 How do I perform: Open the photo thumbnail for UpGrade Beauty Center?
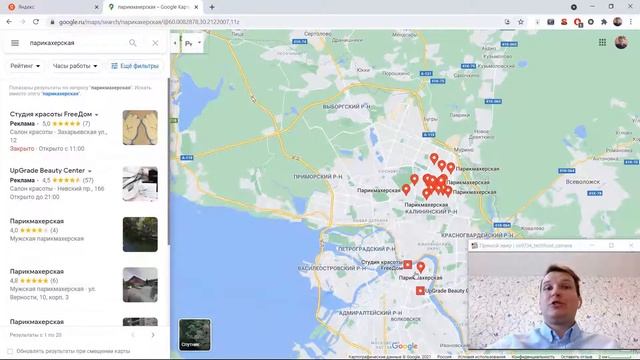click(140, 184)
